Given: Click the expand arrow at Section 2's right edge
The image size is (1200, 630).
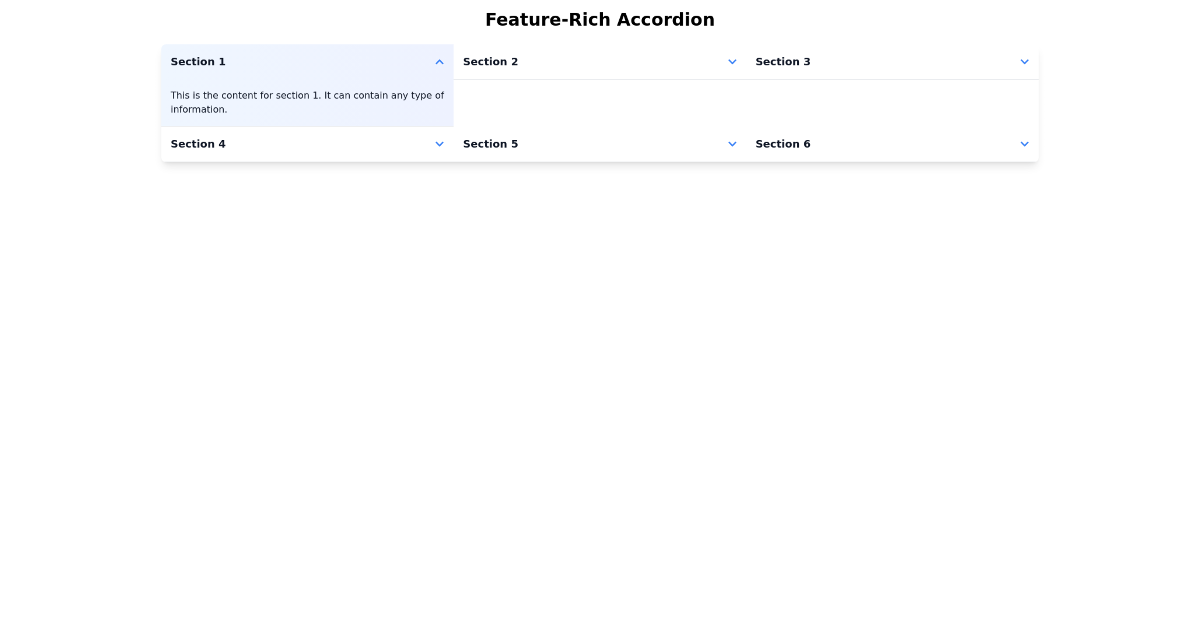Looking at the screenshot, I should point(732,61).
